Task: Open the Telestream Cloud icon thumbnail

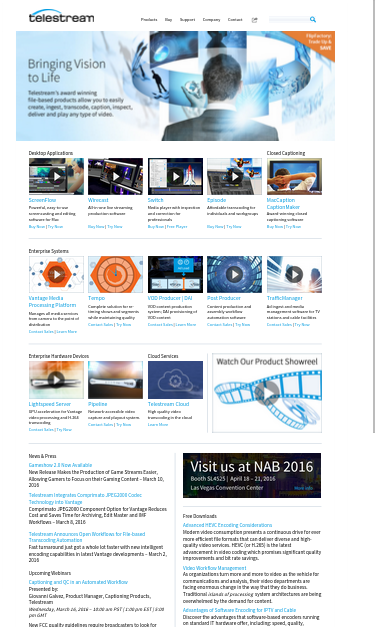Action: tap(175, 380)
